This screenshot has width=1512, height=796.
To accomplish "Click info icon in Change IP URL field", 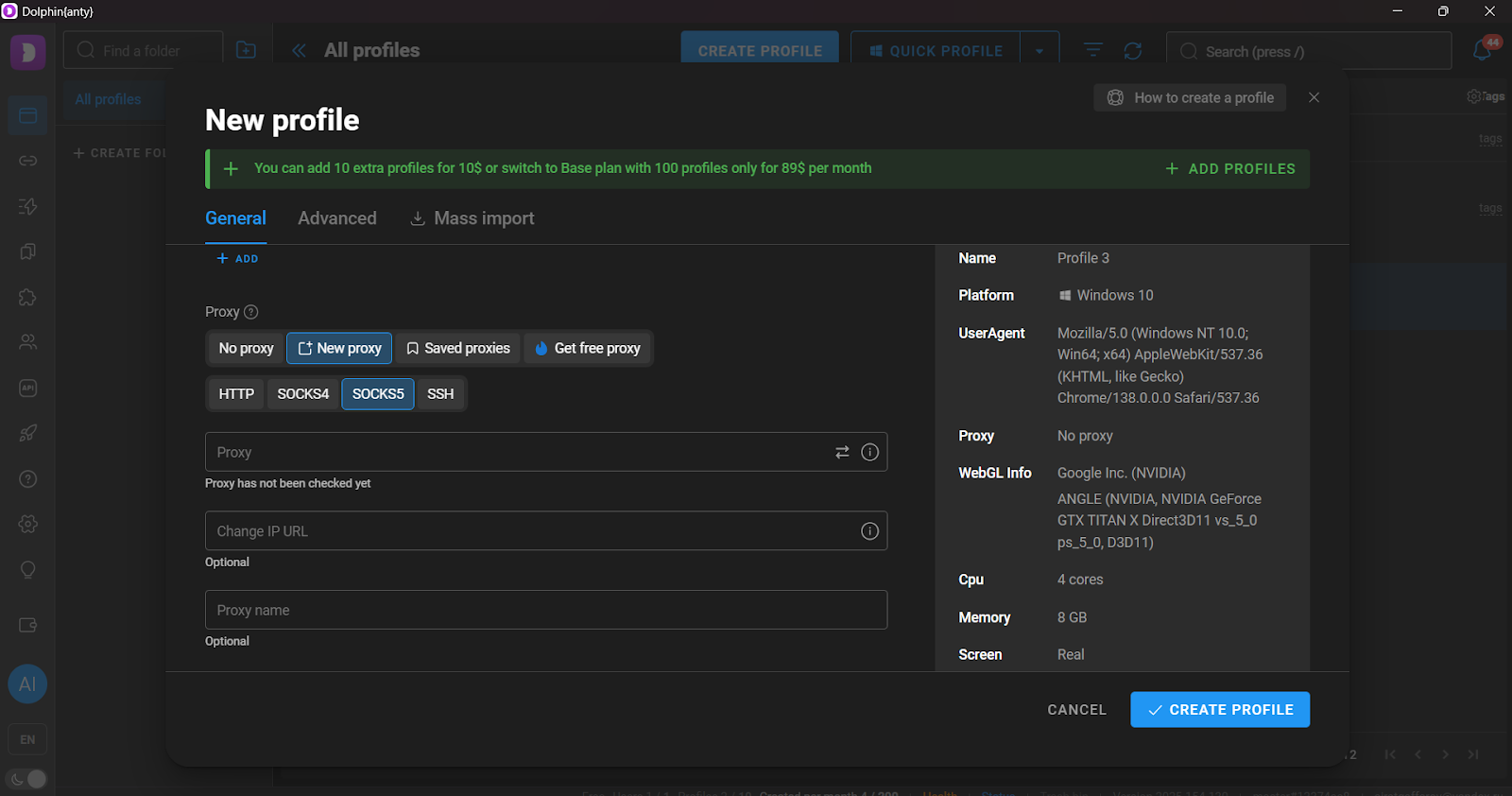I will pos(870,531).
